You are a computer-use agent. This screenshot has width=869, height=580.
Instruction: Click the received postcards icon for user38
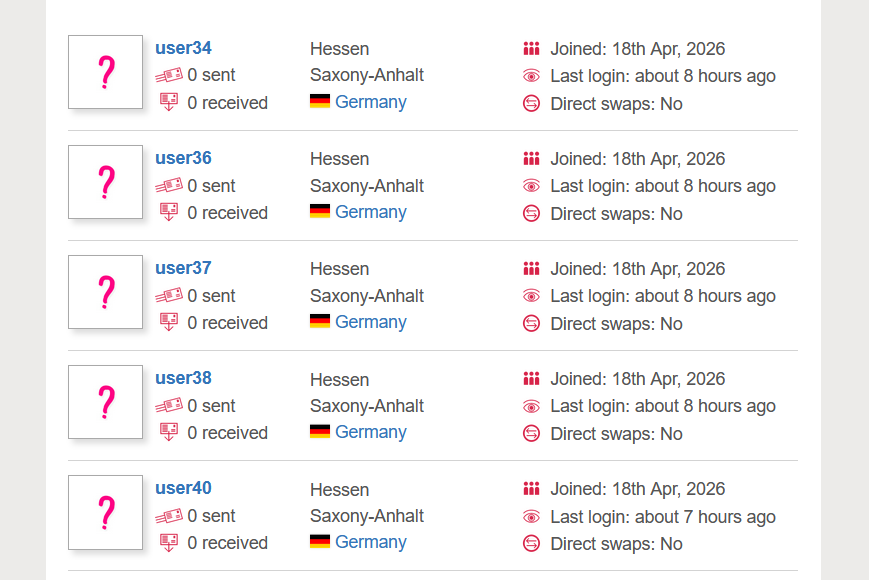click(169, 432)
